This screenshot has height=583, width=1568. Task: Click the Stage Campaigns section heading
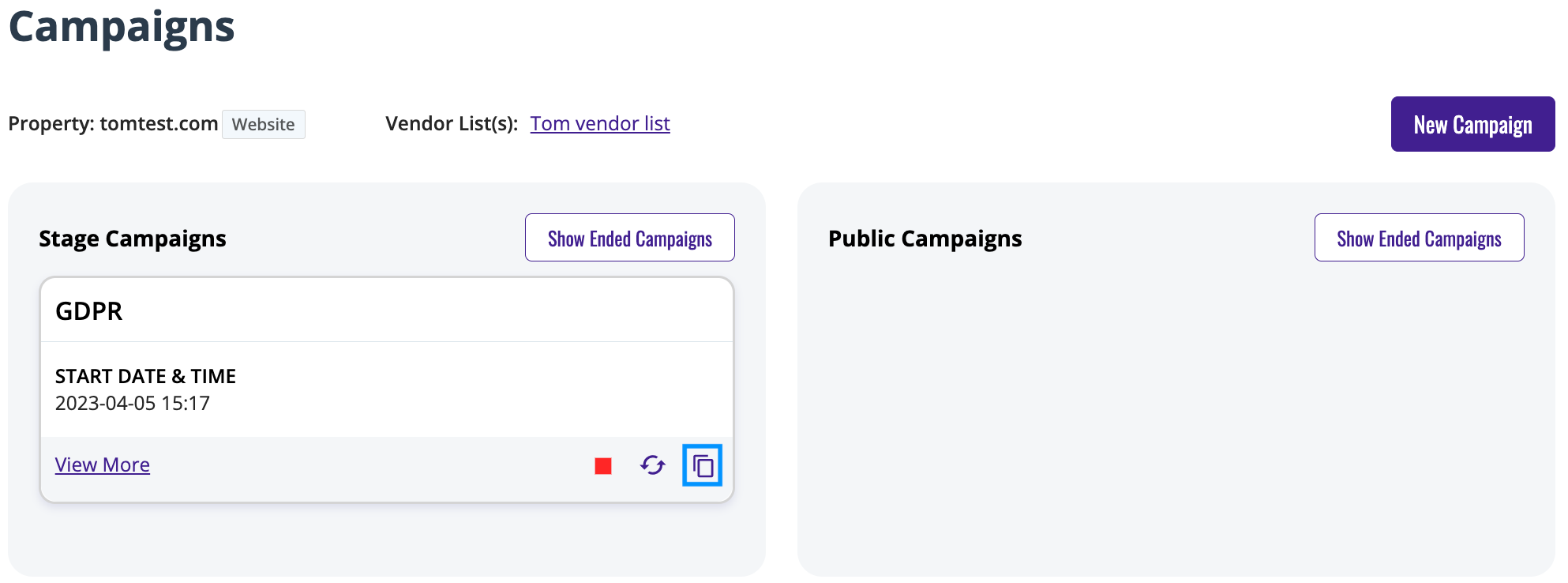pos(133,239)
